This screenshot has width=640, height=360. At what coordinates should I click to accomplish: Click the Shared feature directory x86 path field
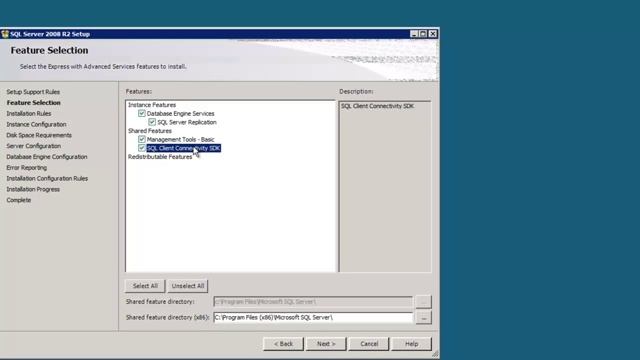313,317
